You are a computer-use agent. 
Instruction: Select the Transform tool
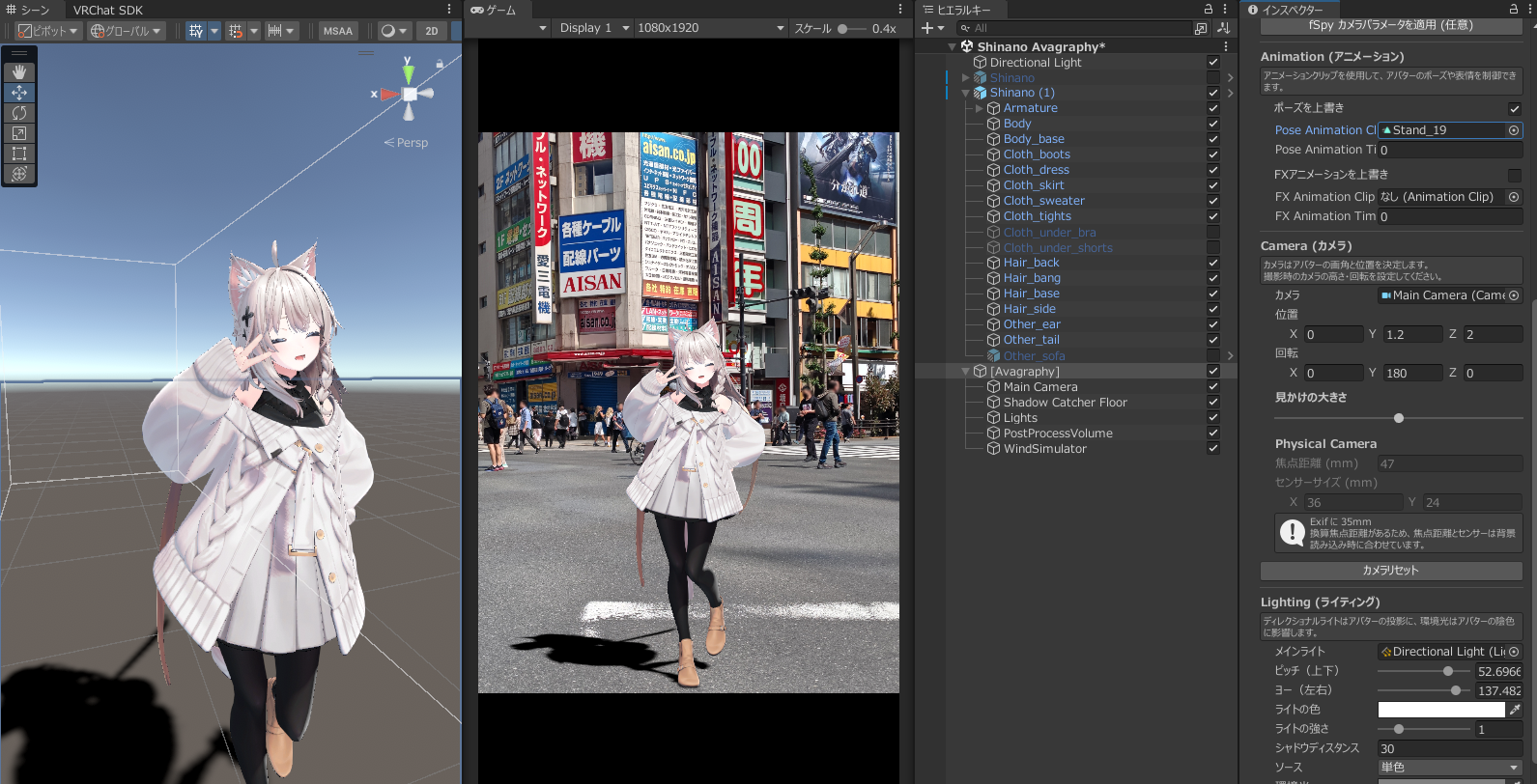[19, 174]
